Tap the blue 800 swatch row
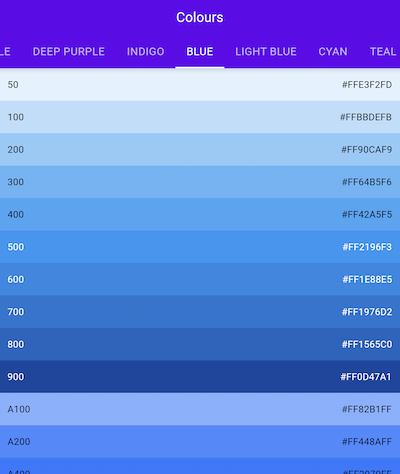Screen dimensions: 400x474 200,344
